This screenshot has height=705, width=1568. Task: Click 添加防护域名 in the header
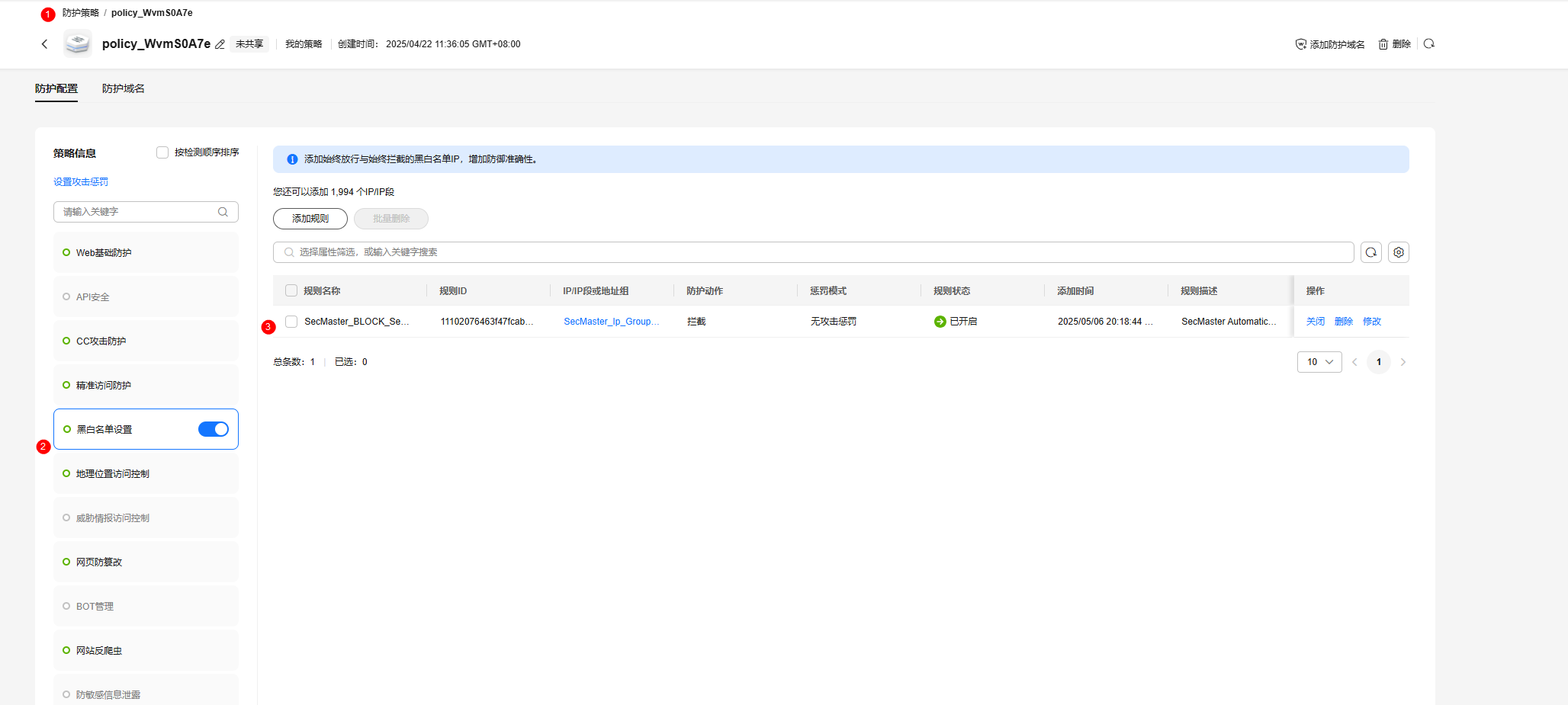[1330, 44]
